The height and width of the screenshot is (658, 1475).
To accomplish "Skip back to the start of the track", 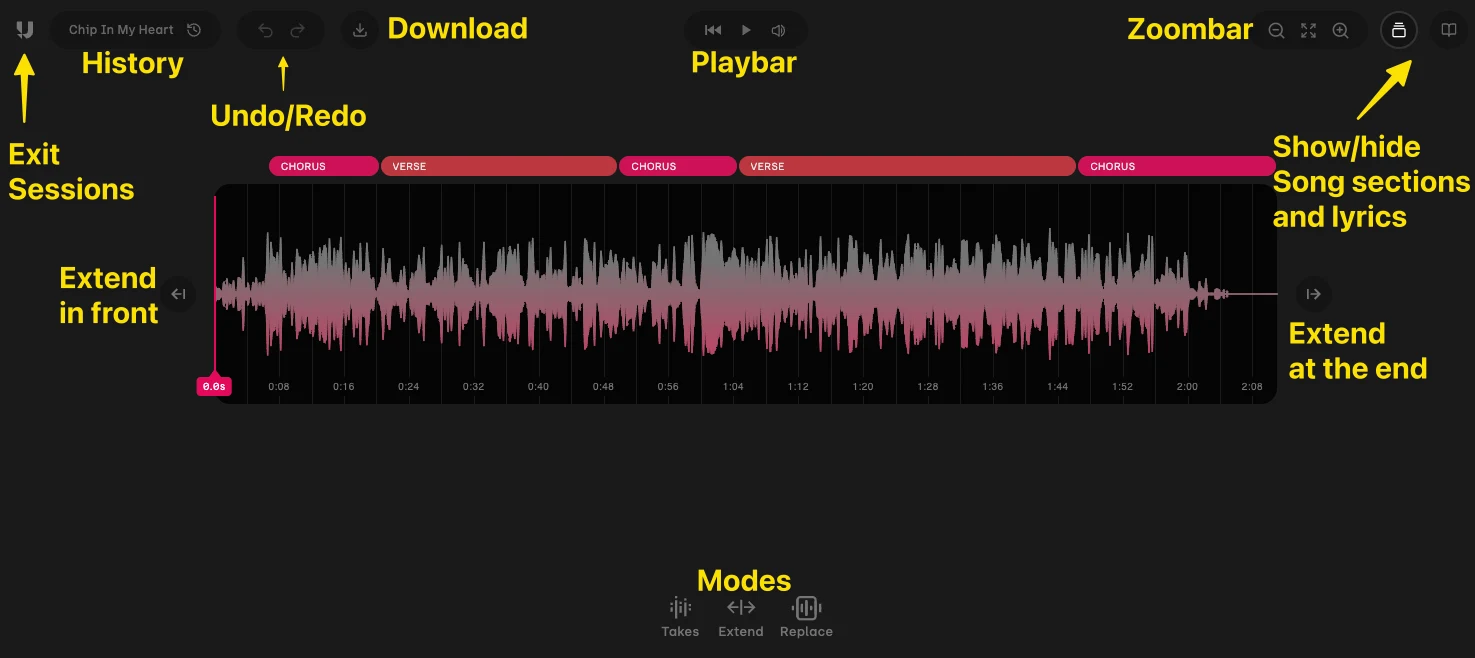I will coord(713,30).
